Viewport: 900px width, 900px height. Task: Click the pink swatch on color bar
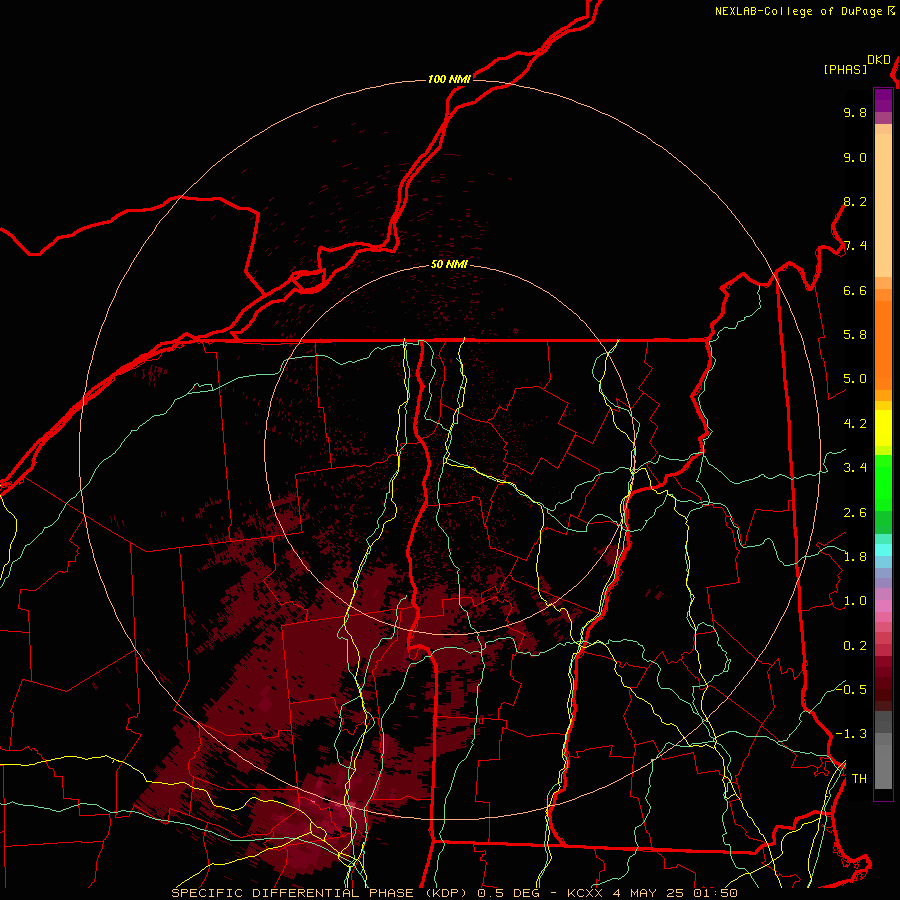click(x=883, y=606)
